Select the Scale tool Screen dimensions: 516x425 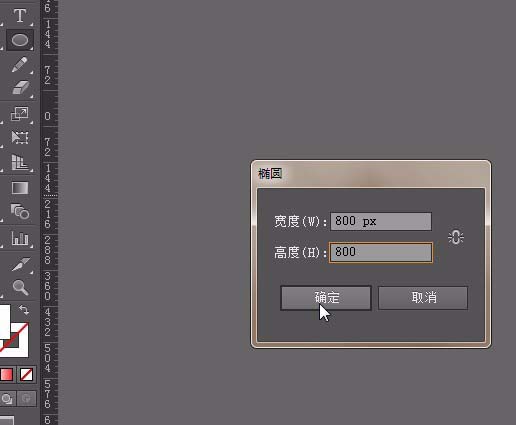point(20,114)
